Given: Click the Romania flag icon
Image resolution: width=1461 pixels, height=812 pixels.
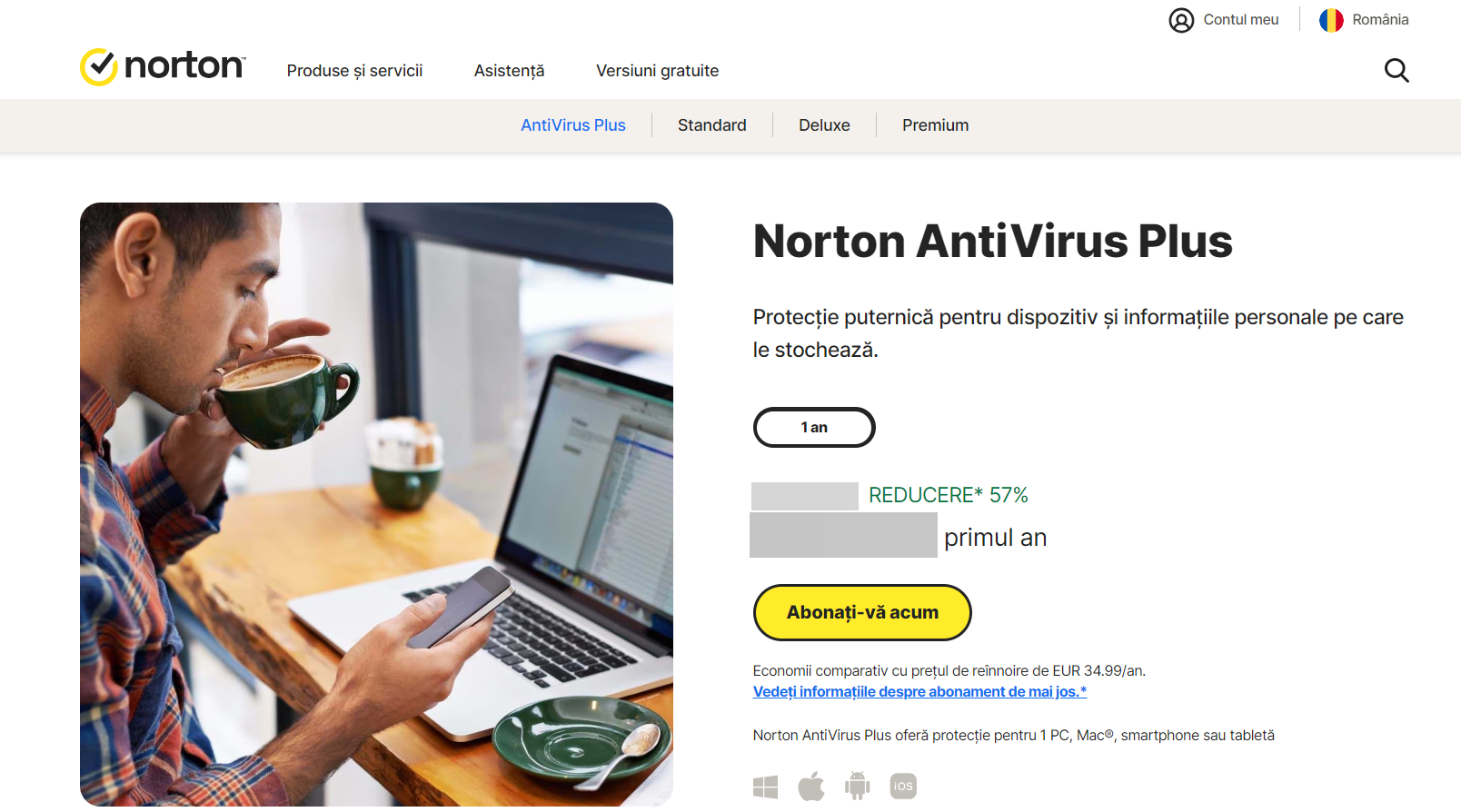Looking at the screenshot, I should coord(1331,20).
